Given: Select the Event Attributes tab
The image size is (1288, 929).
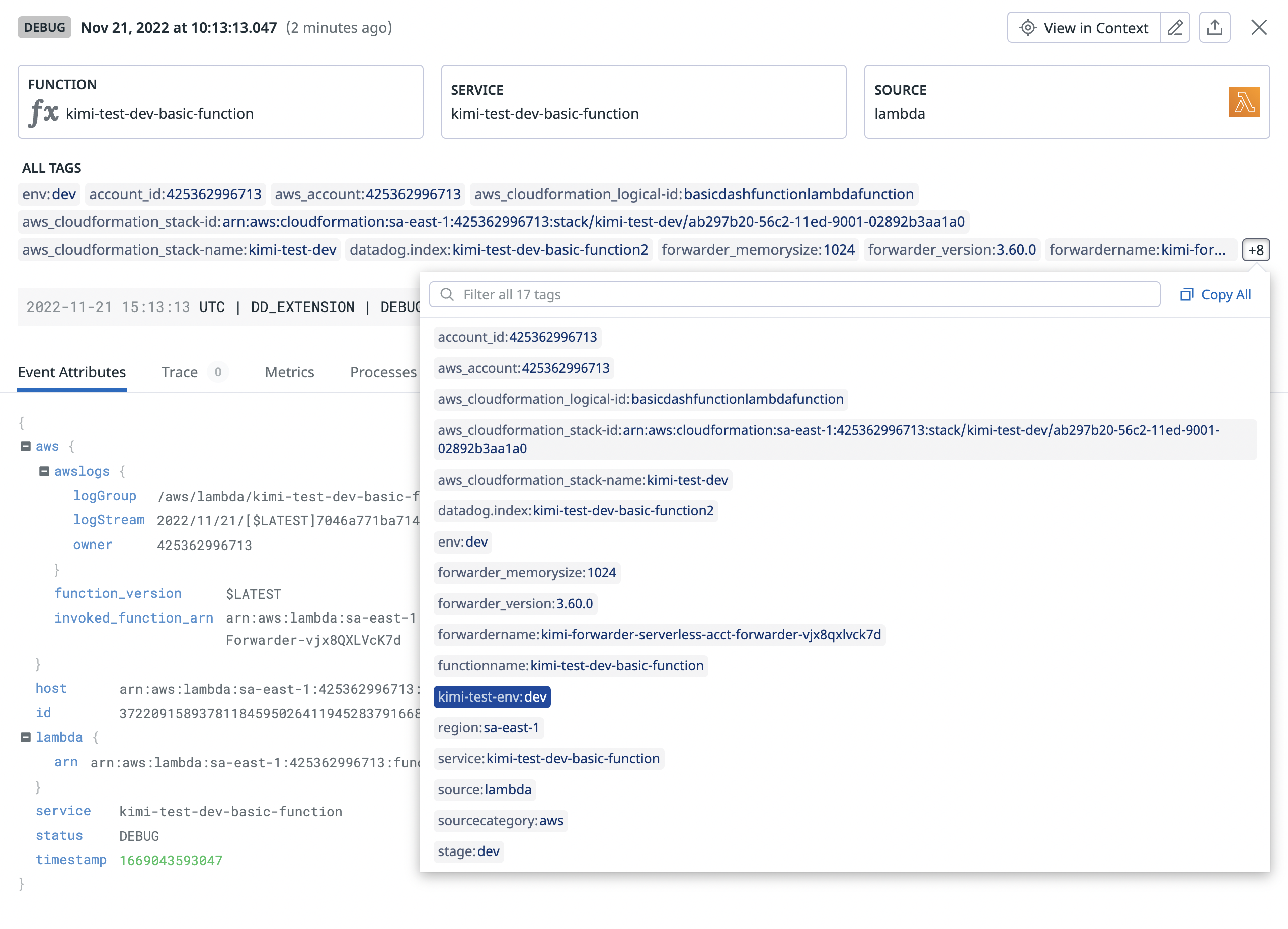Looking at the screenshot, I should point(71,372).
